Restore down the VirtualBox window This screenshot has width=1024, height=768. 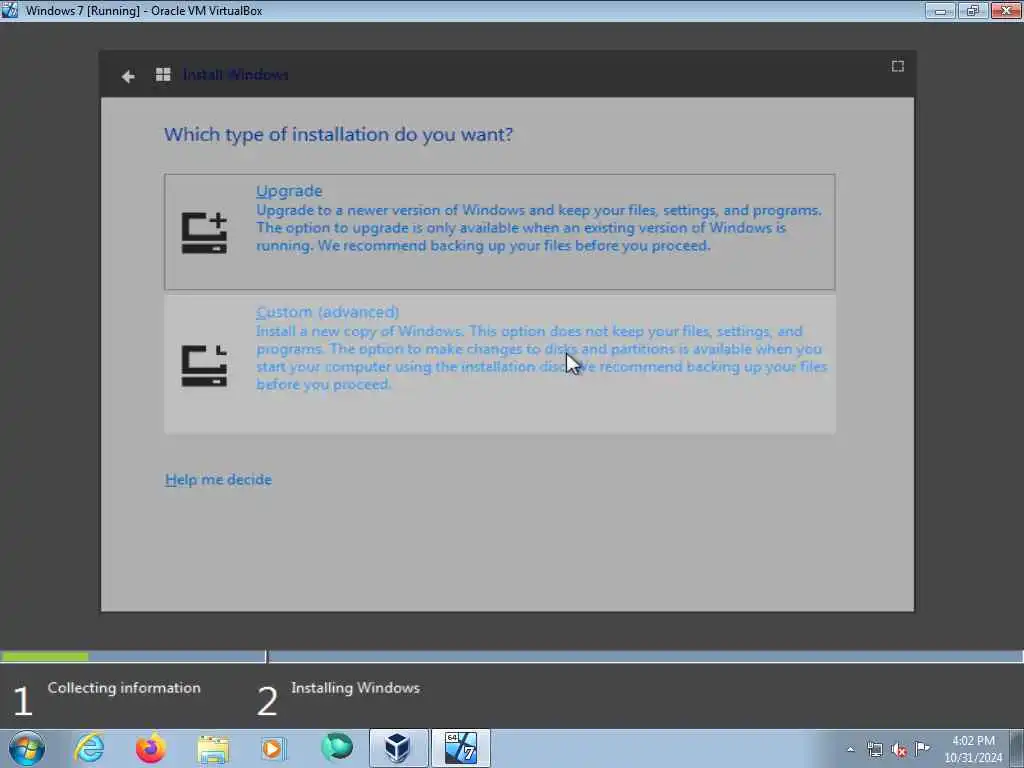point(973,10)
